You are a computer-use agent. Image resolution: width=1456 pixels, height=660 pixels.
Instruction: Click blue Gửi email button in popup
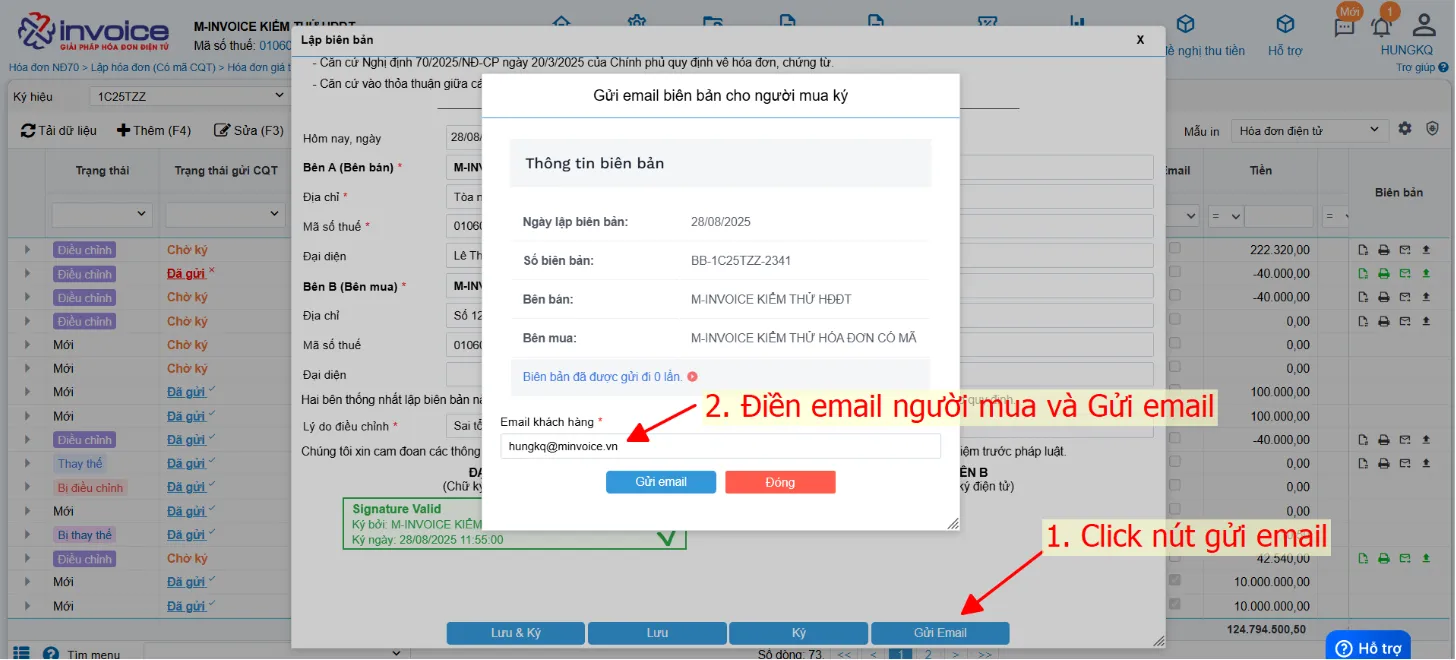(x=661, y=482)
